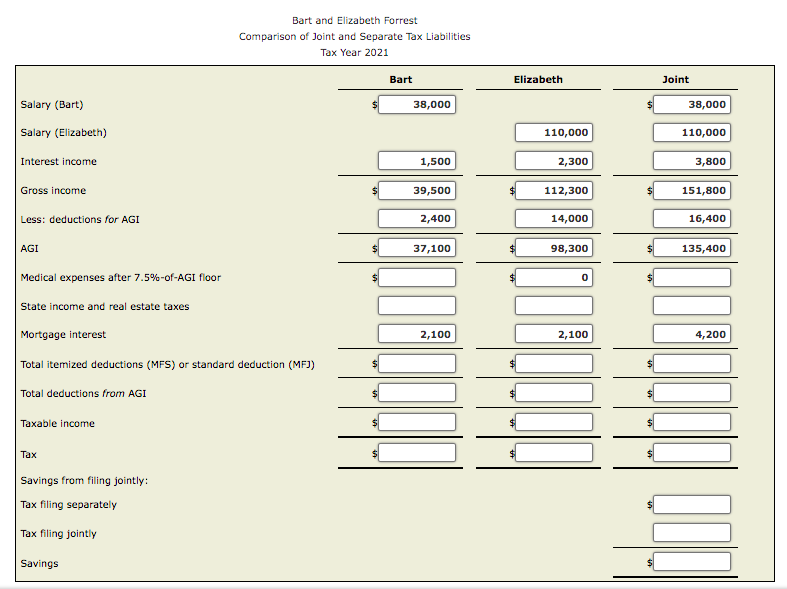
Task: Click the Savings result field
Action: coord(692,562)
